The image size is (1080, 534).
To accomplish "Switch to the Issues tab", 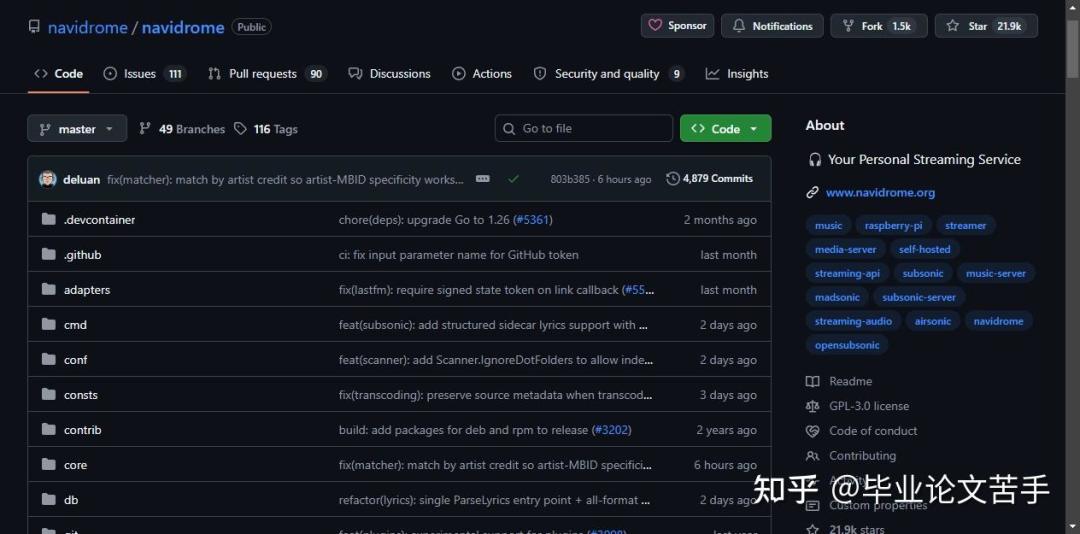I will (x=145, y=74).
